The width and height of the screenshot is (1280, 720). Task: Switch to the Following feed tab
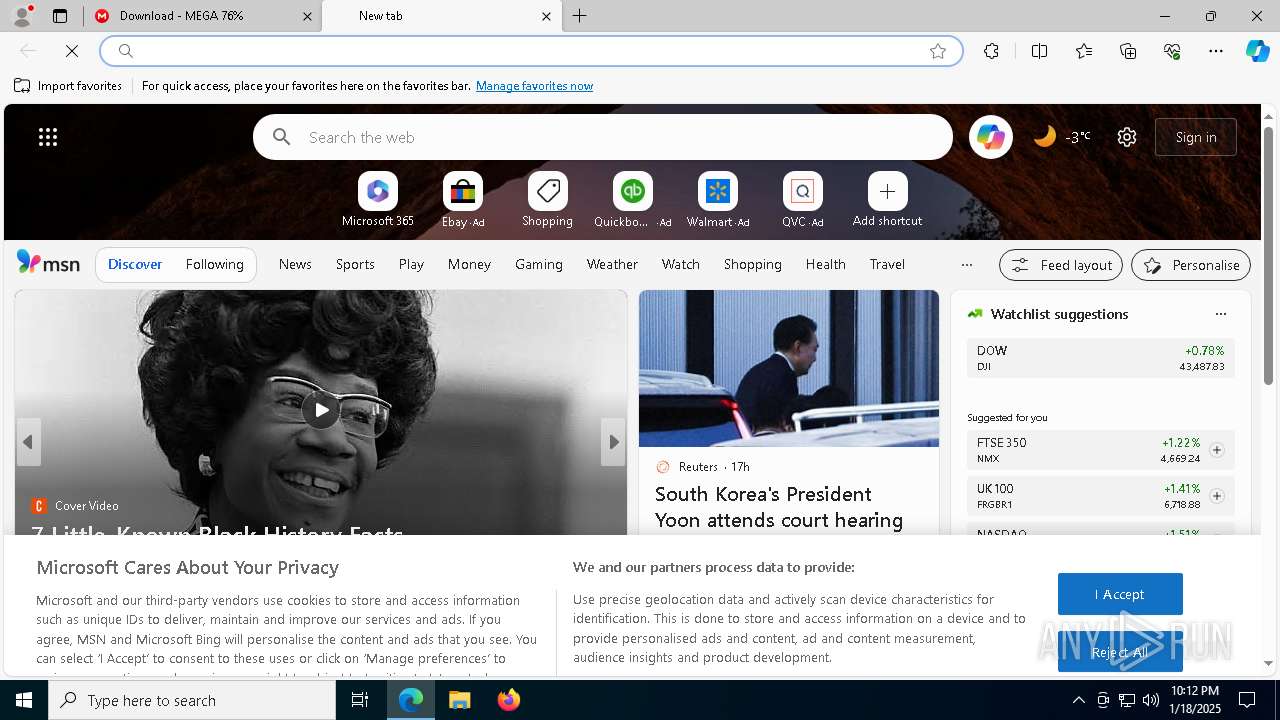[x=214, y=264]
